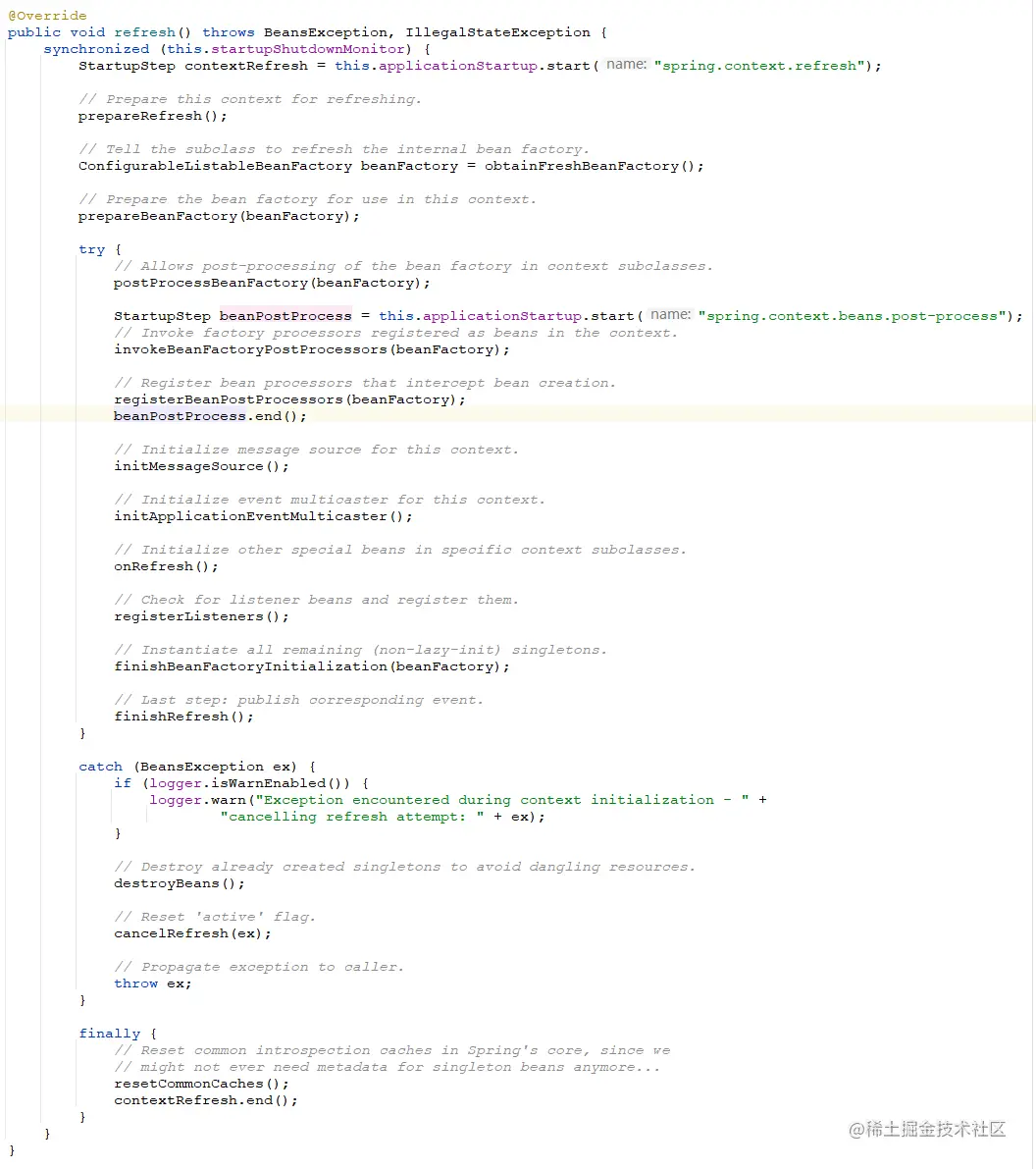Screen dimensions: 1036x1169
Task: Click finishBeanFactoryInitialization(beanFactory); call
Action: tap(312, 666)
